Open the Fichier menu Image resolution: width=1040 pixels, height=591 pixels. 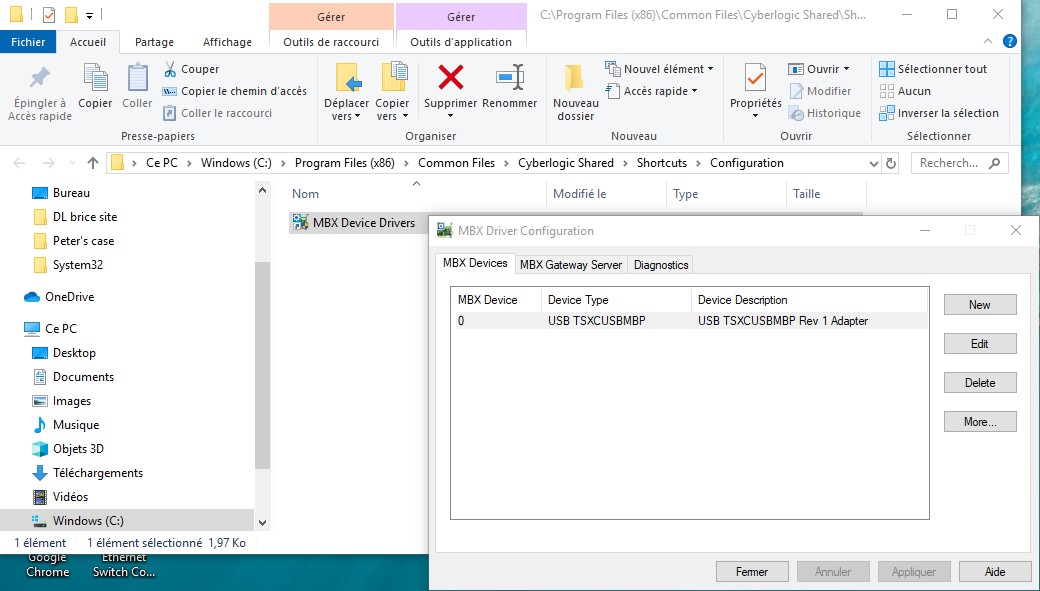(x=28, y=42)
